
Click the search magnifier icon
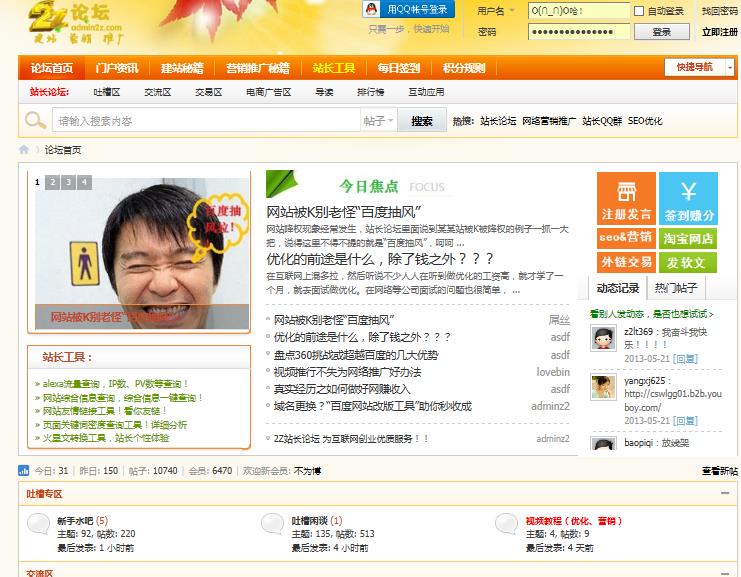[x=35, y=121]
